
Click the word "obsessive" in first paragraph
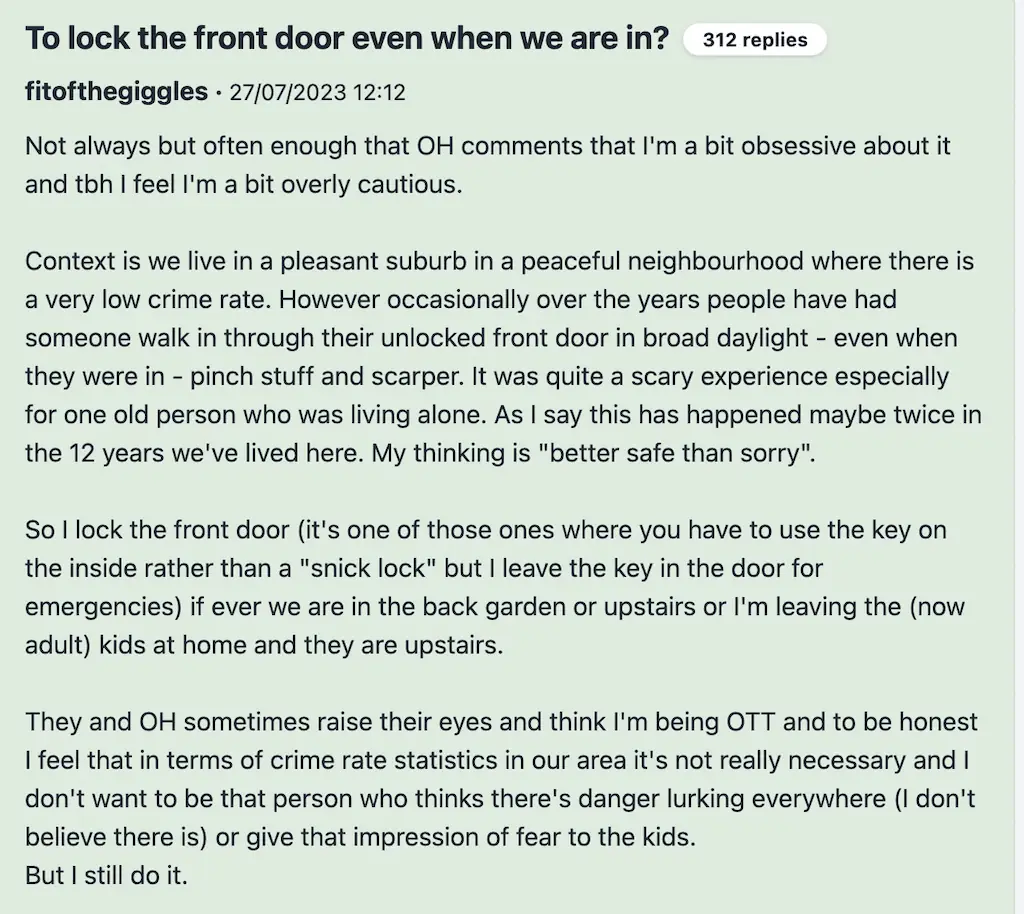(x=794, y=146)
